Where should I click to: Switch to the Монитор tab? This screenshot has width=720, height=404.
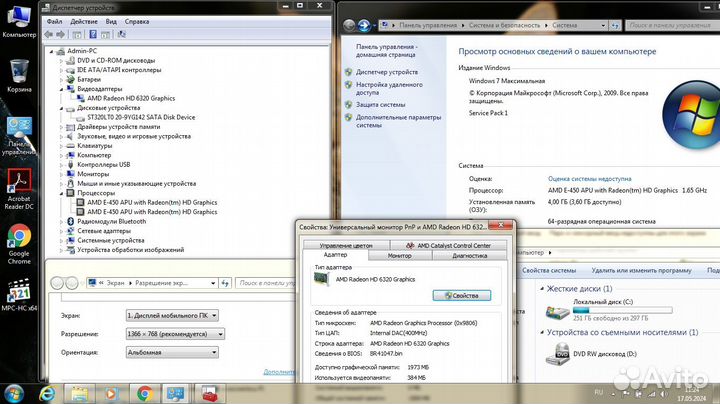click(399, 256)
